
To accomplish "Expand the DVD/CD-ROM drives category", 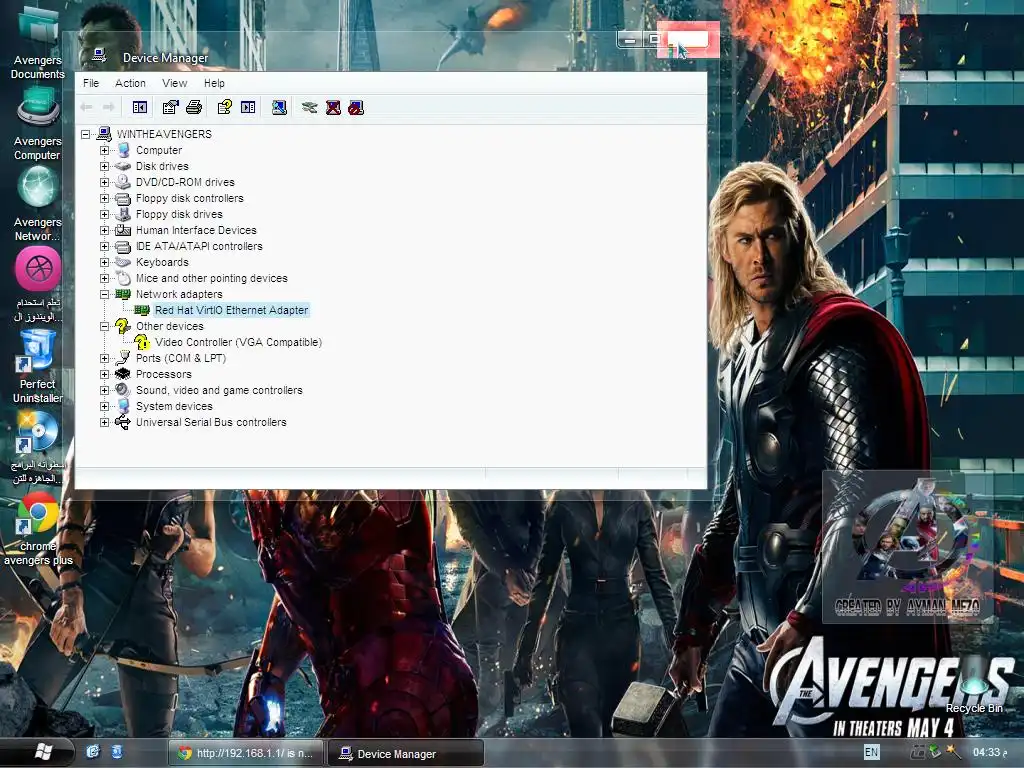I will click(104, 182).
